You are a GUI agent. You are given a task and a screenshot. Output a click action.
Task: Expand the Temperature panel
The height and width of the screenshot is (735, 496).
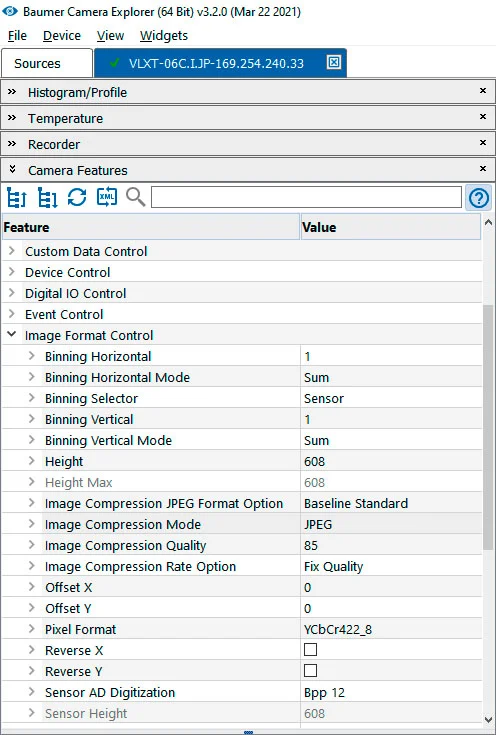(12, 118)
